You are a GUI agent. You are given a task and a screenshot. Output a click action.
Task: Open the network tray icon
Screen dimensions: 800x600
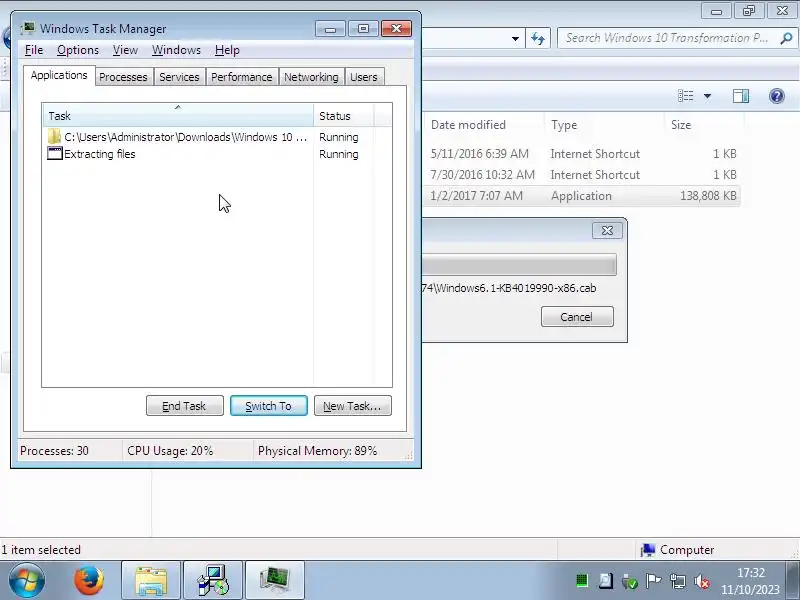[678, 581]
